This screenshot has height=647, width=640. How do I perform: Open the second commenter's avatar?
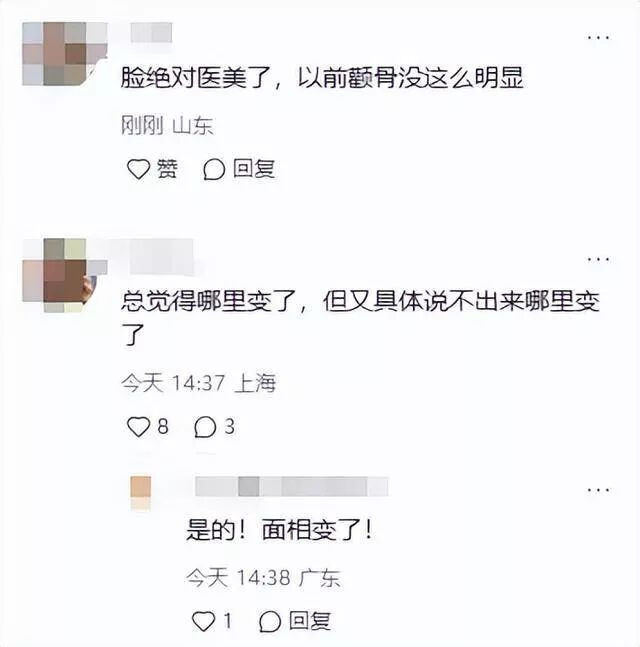tap(65, 275)
